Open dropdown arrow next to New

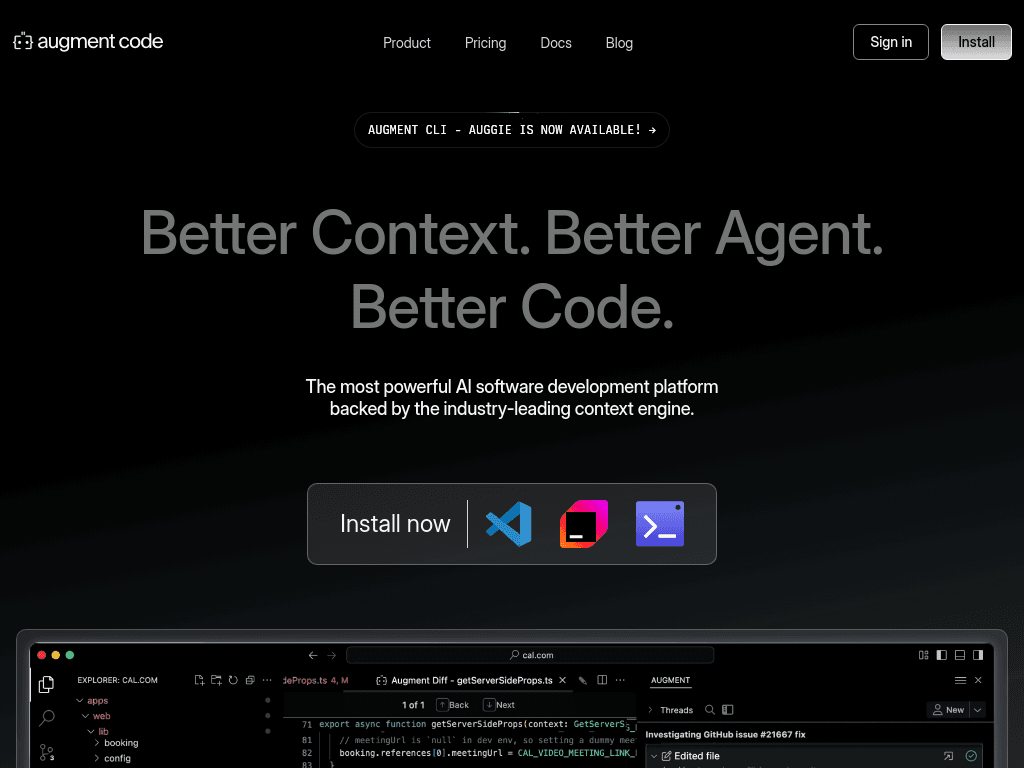[x=977, y=710]
